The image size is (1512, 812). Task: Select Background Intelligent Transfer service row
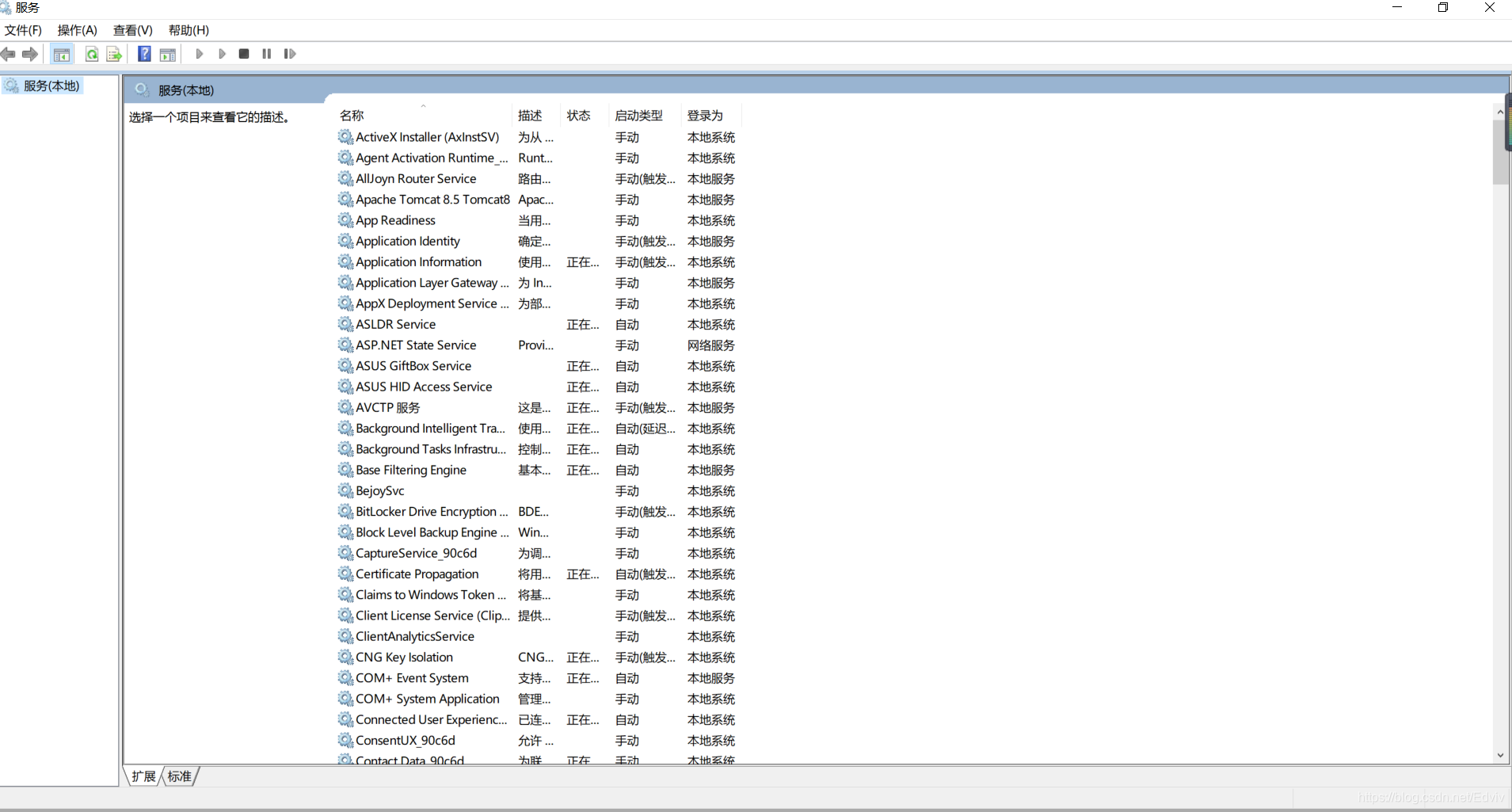point(539,429)
